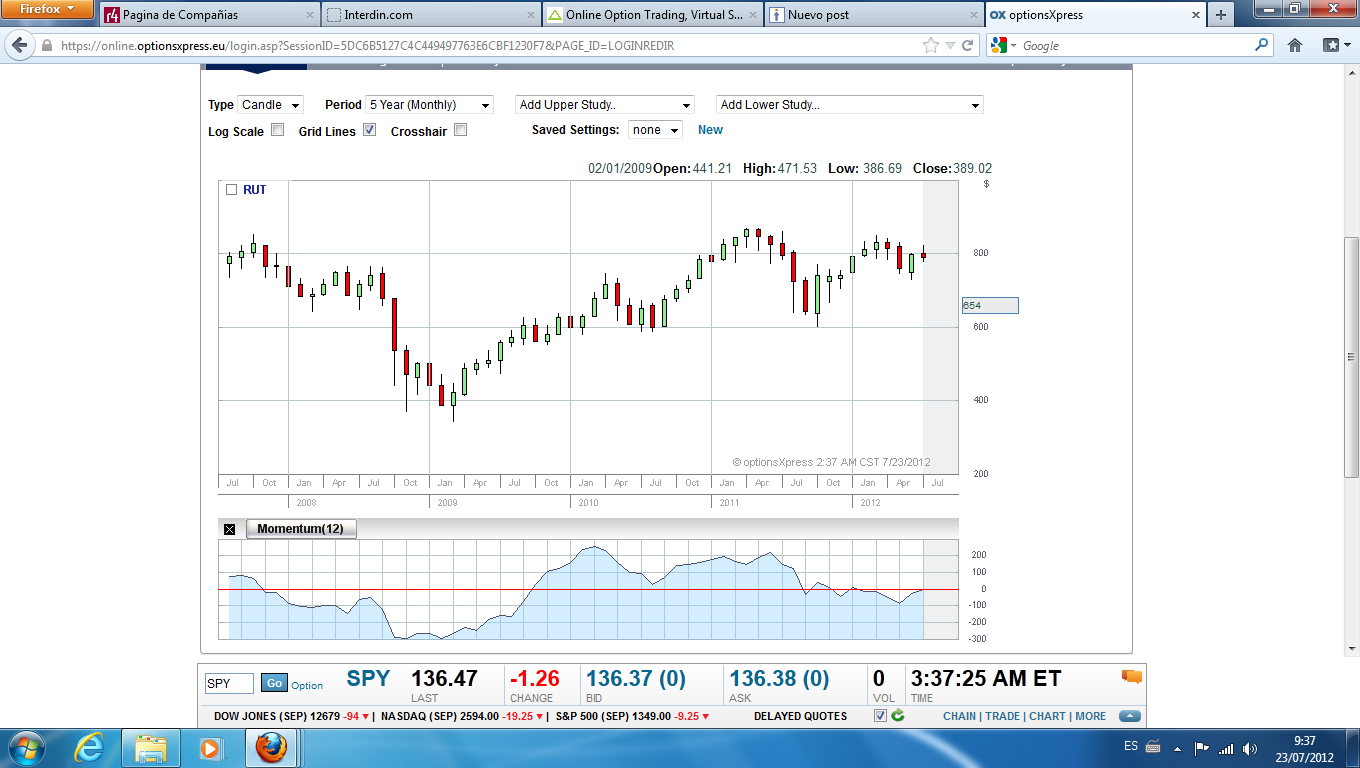The image size is (1360, 768).
Task: Open the MORE link in quote bar
Action: 1090,716
